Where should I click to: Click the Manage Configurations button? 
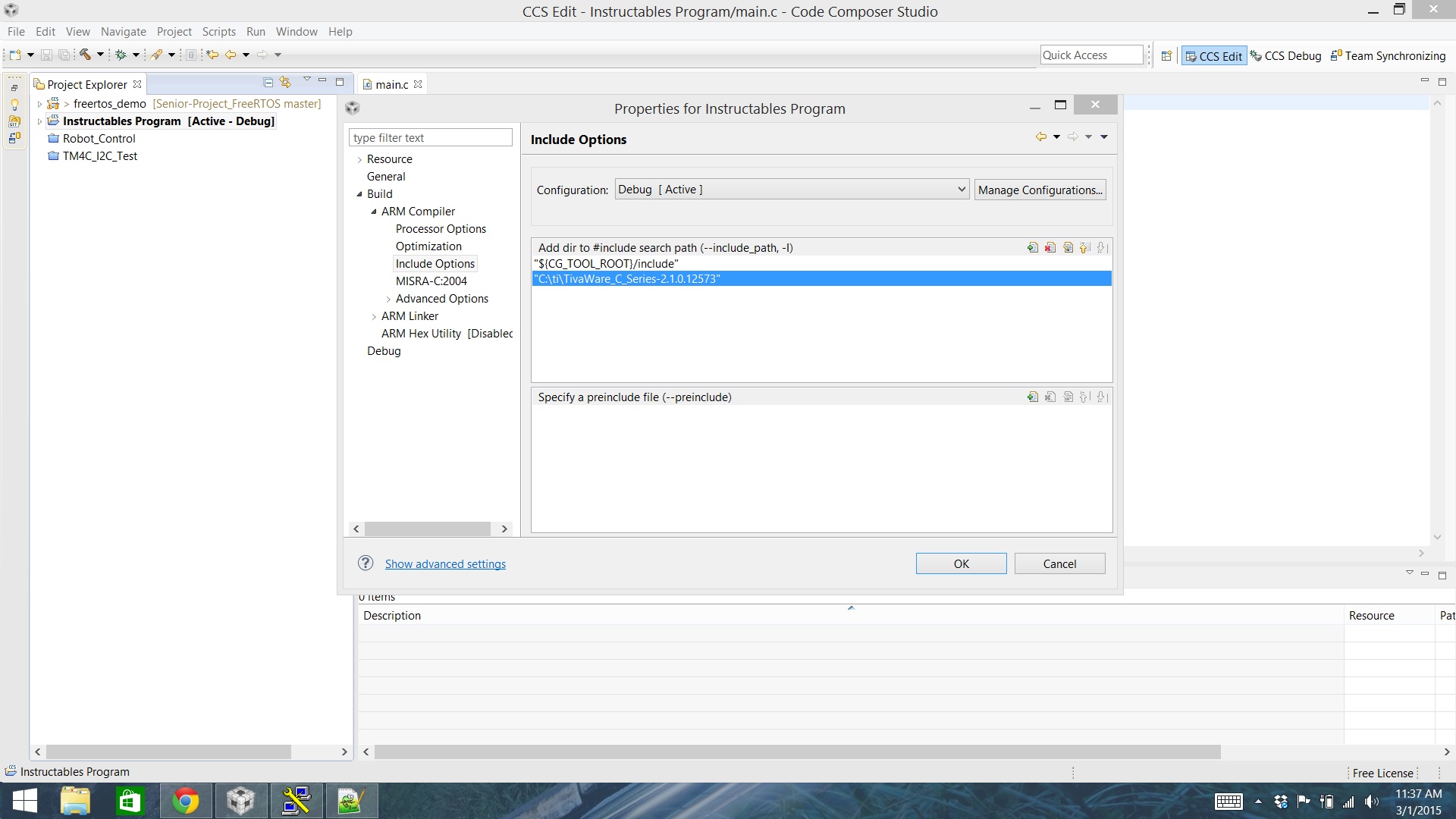point(1040,189)
